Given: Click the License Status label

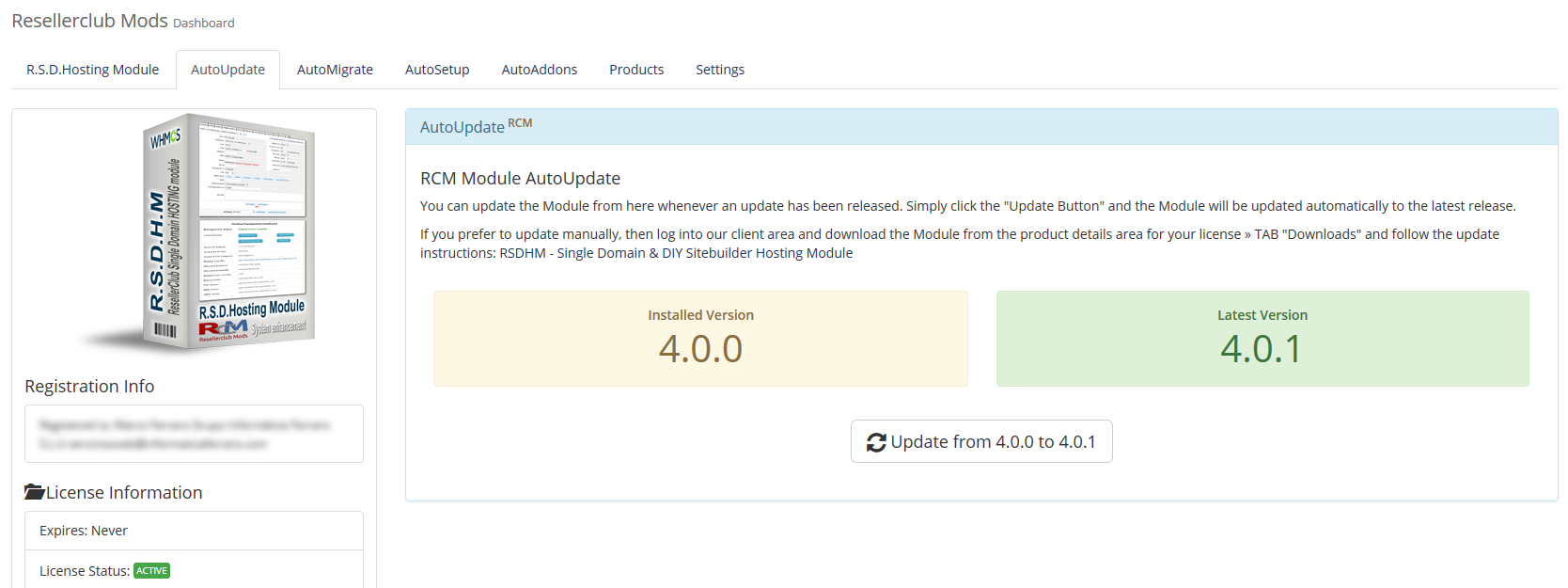Looking at the screenshot, I should pyautogui.click(x=85, y=571).
